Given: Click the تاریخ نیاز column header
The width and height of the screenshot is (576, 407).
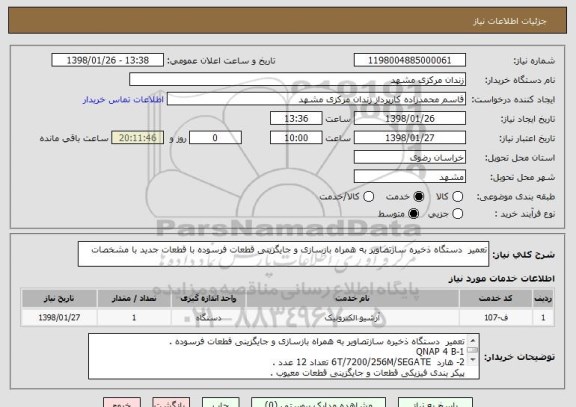Looking at the screenshot, I should [59, 298].
